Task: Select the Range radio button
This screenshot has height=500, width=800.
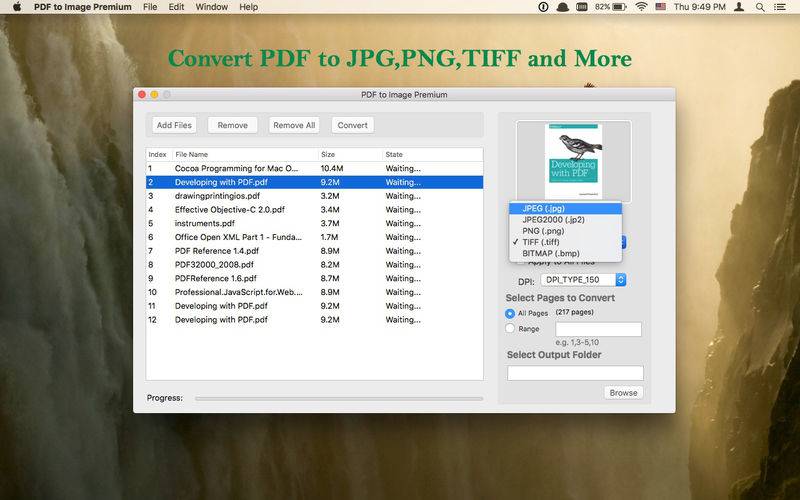Action: point(510,329)
